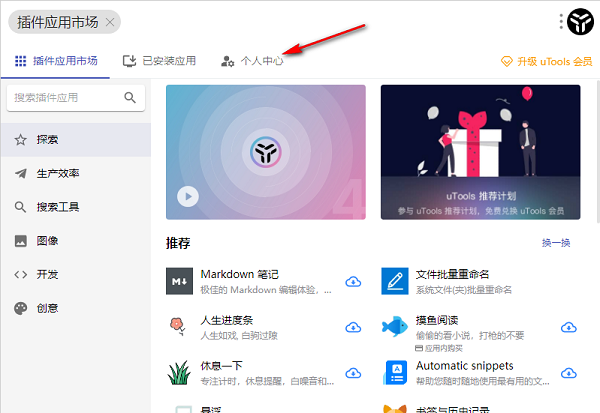The height and width of the screenshot is (413, 600).
Task: Click the 插件应用市场 grid icon
Action: (20, 61)
